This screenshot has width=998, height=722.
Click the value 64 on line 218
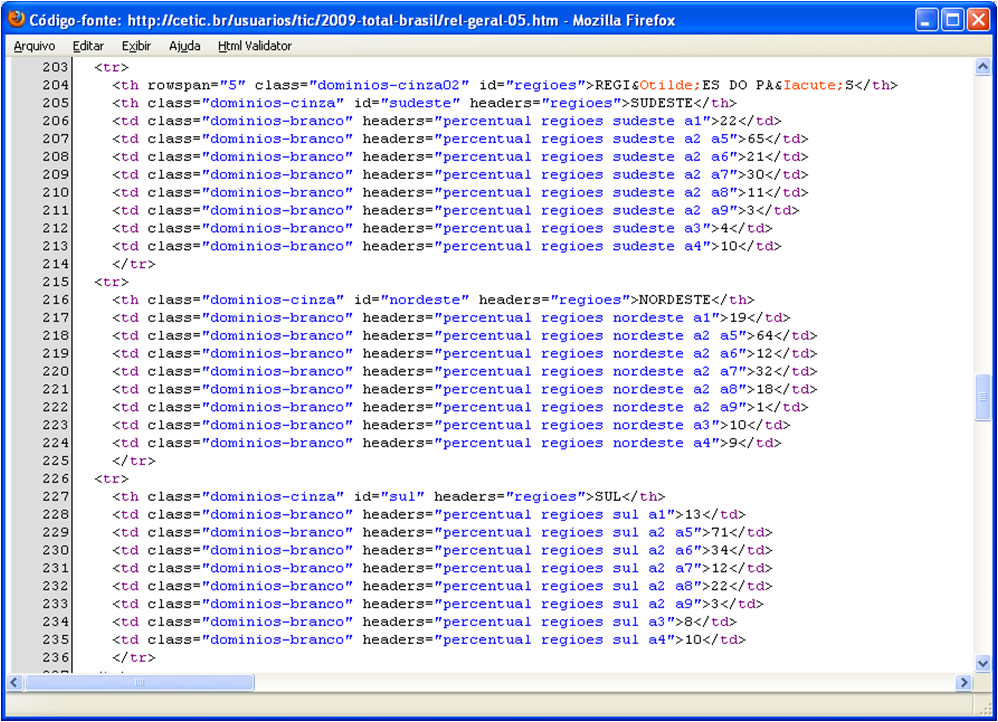764,335
